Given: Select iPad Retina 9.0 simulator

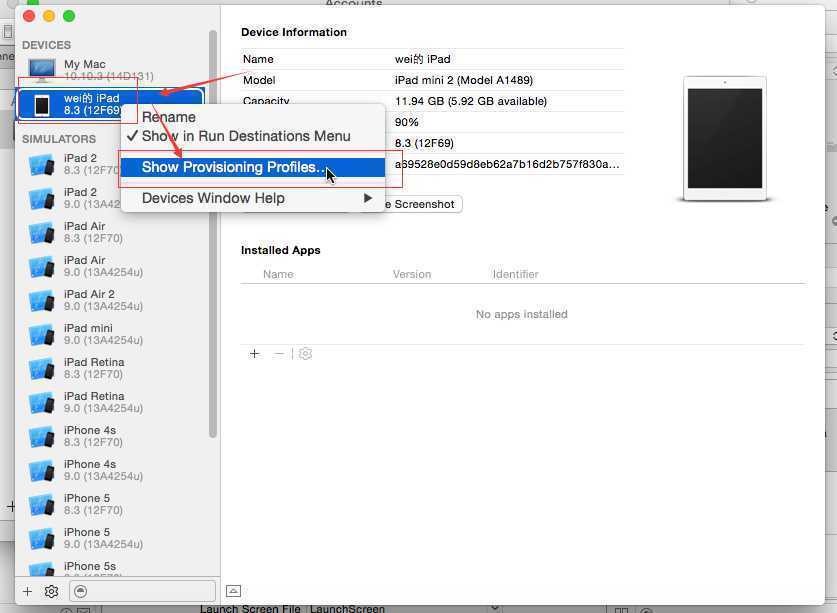Looking at the screenshot, I should click(115, 402).
